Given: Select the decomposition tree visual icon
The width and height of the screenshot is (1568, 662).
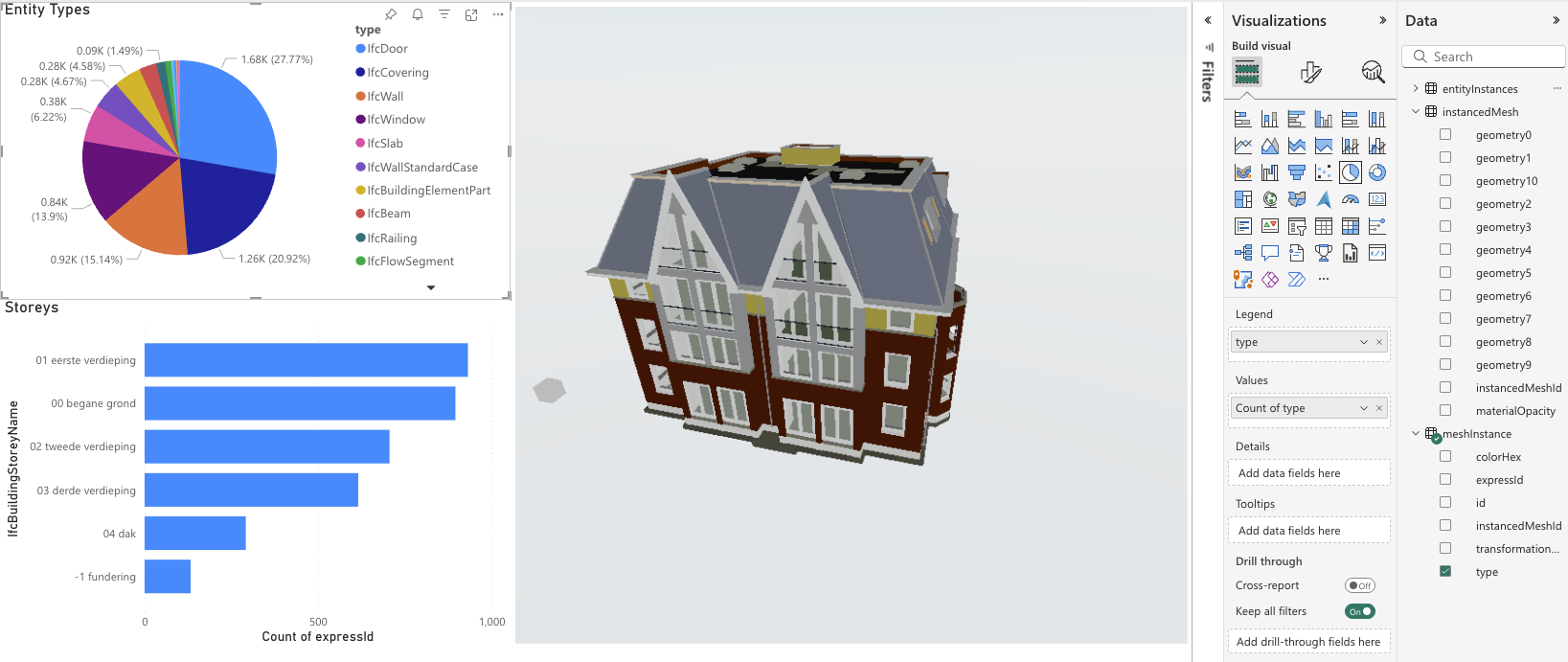Looking at the screenshot, I should click(x=1242, y=253).
